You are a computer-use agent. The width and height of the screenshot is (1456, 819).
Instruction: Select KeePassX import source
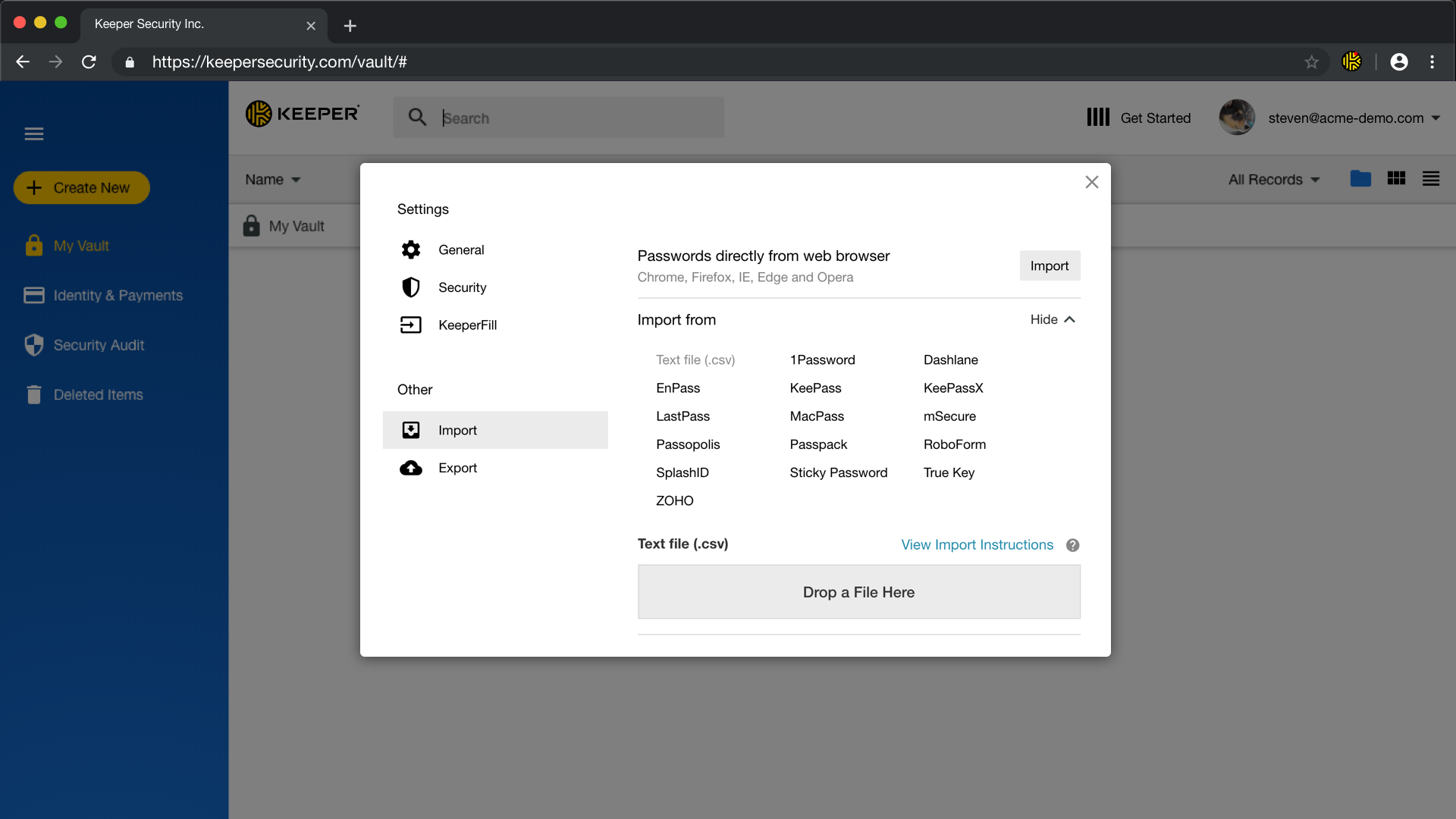(x=953, y=388)
